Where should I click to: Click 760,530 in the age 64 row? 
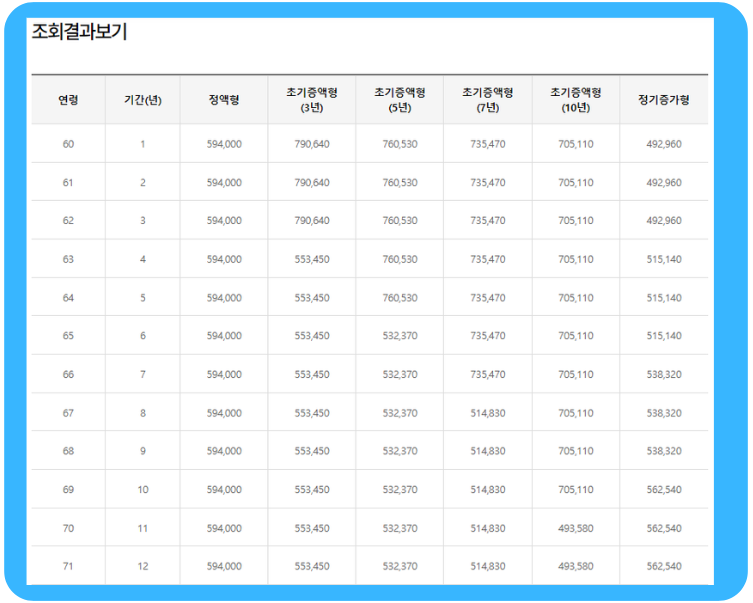pyautogui.click(x=400, y=298)
